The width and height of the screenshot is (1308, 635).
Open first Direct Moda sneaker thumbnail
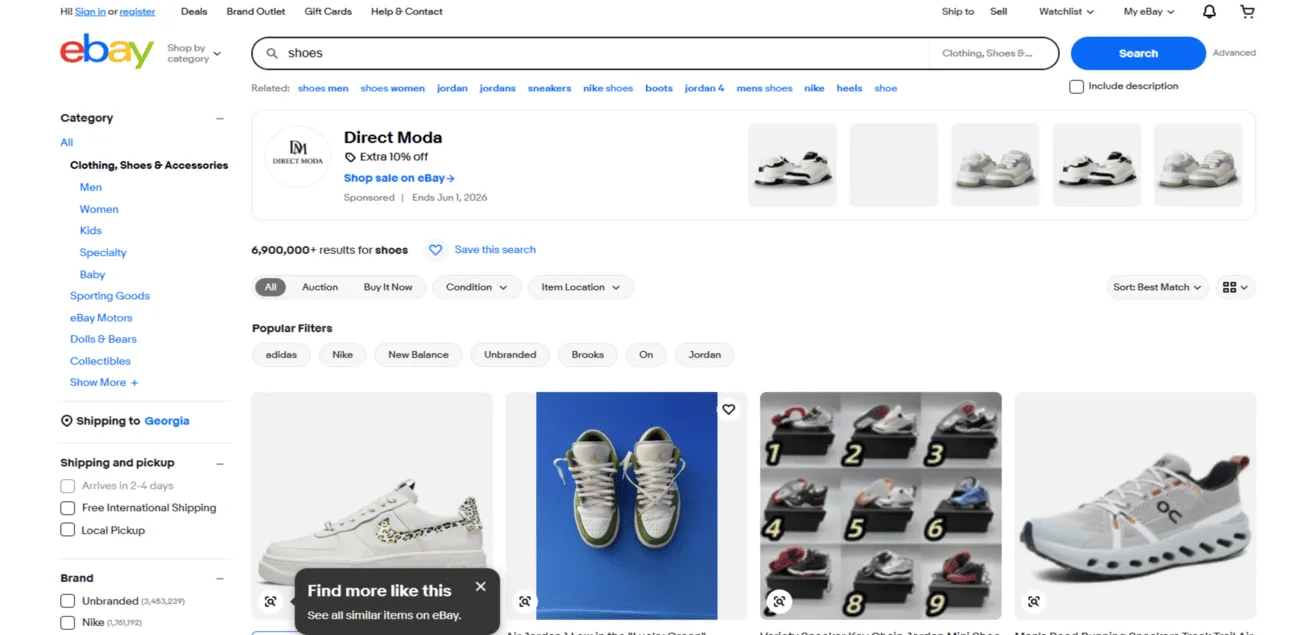click(x=792, y=165)
